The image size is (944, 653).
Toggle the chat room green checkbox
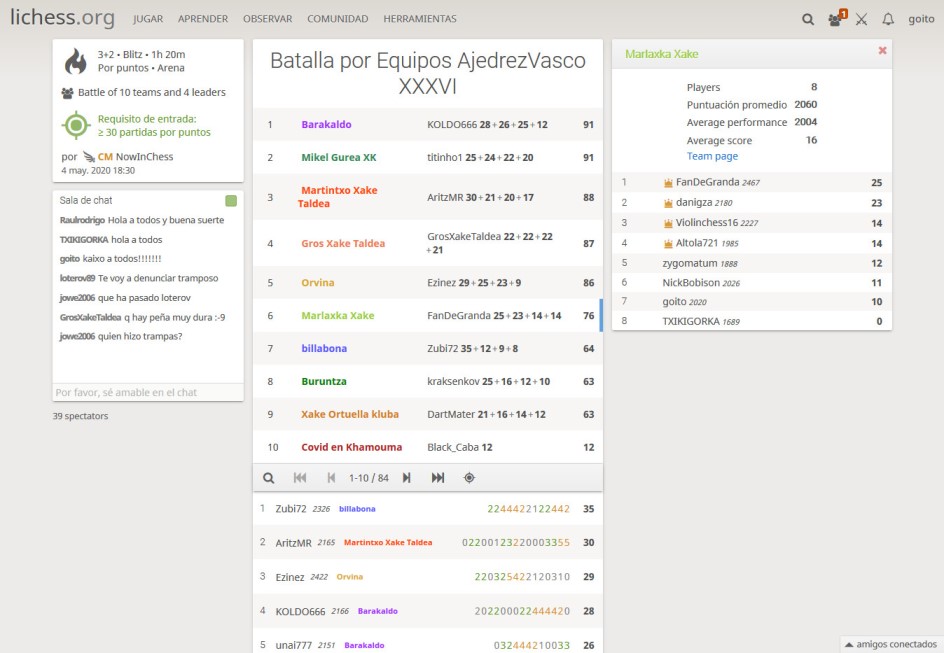(x=231, y=201)
